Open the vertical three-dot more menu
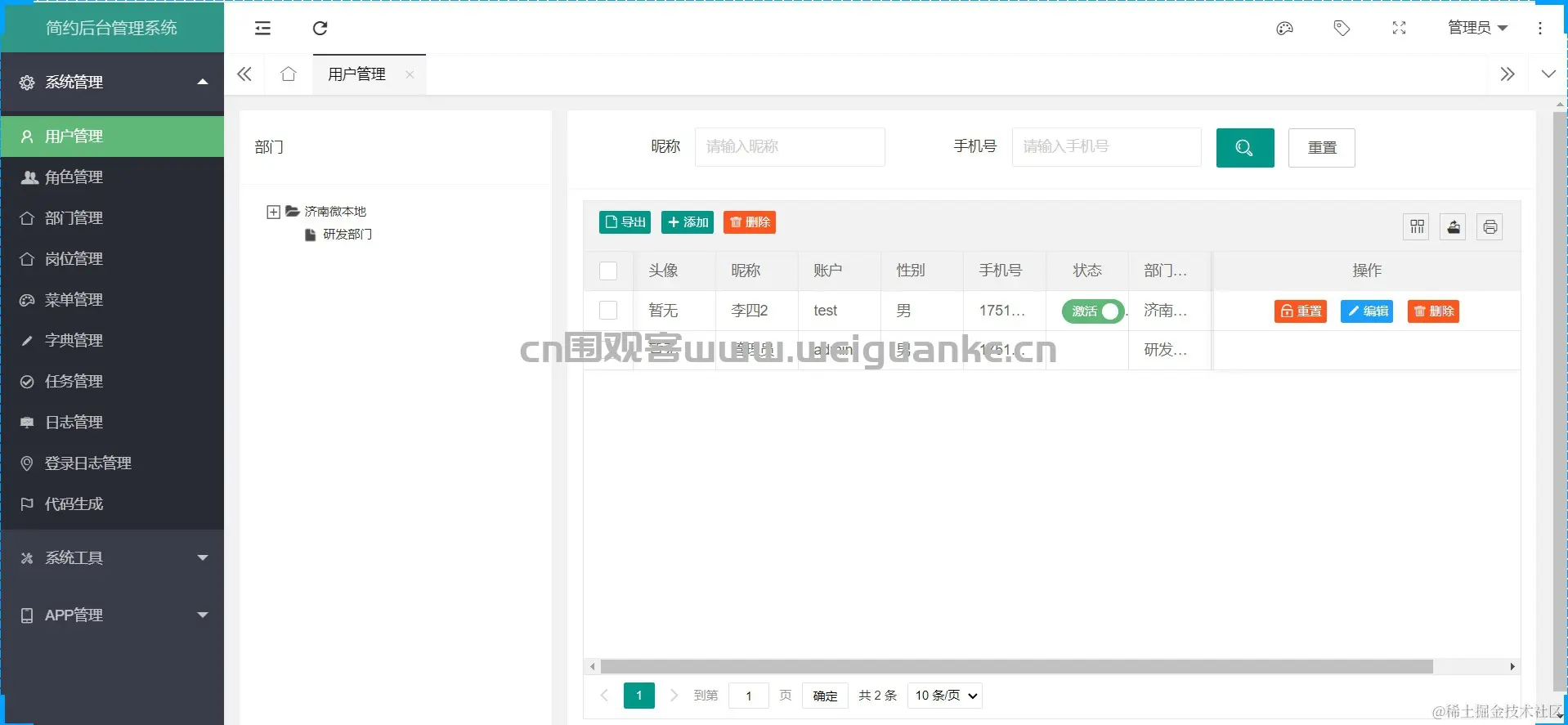The width and height of the screenshot is (1568, 725). pos(1540,29)
